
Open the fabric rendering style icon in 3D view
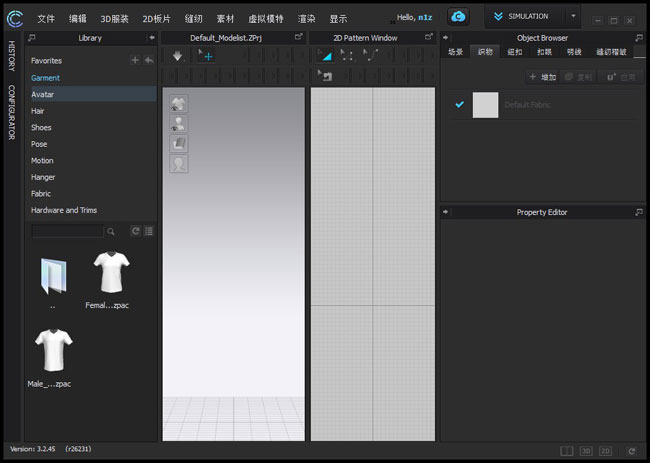tap(179, 143)
